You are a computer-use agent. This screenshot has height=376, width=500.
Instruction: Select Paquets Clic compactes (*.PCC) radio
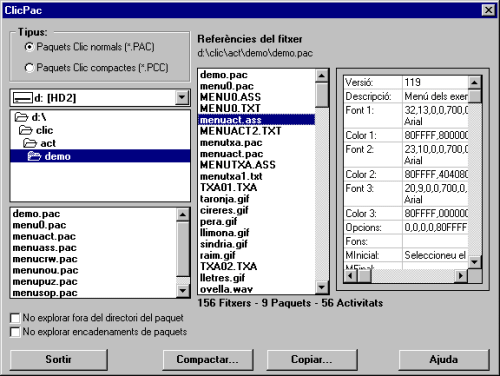pos(29,68)
